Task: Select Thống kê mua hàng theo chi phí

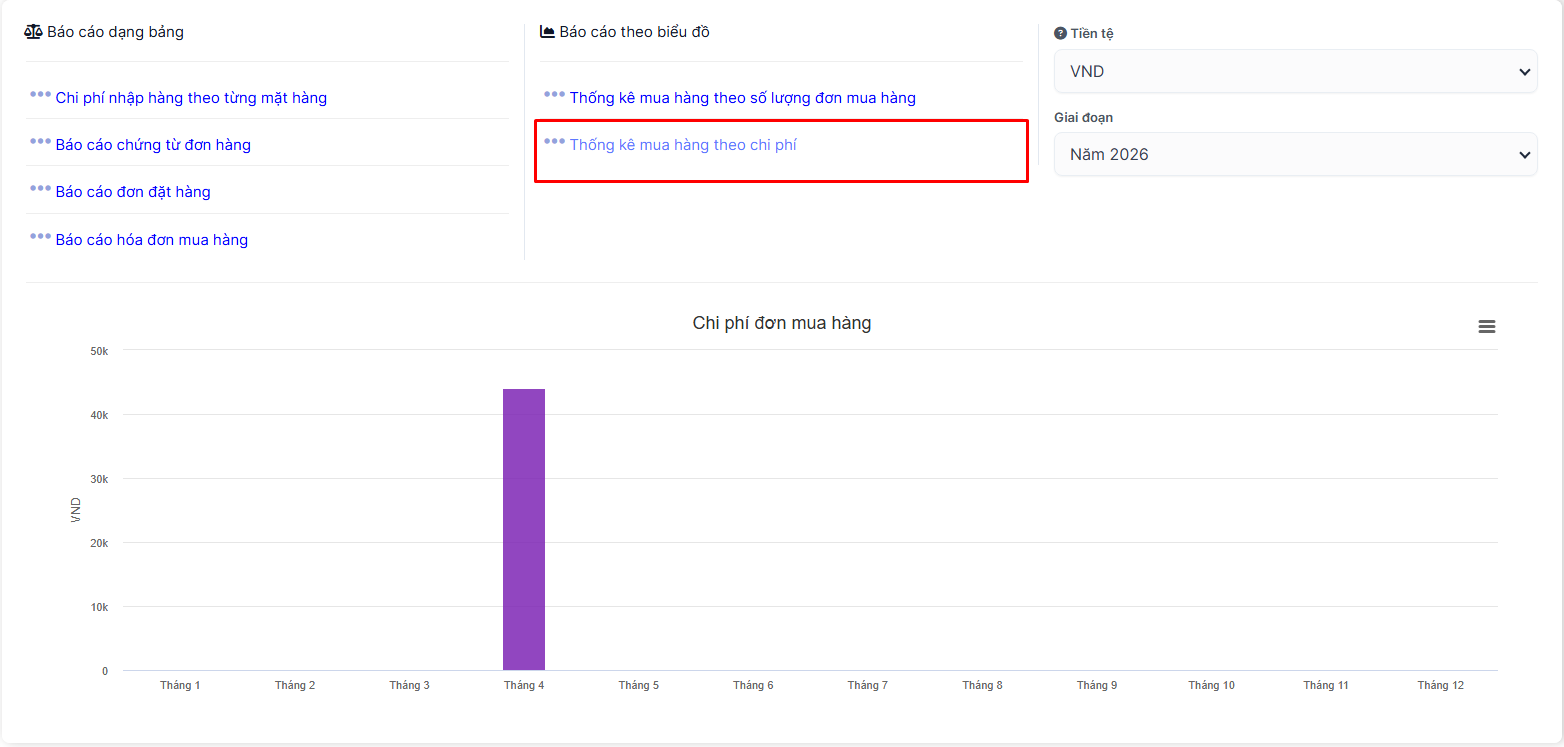Action: [x=683, y=145]
